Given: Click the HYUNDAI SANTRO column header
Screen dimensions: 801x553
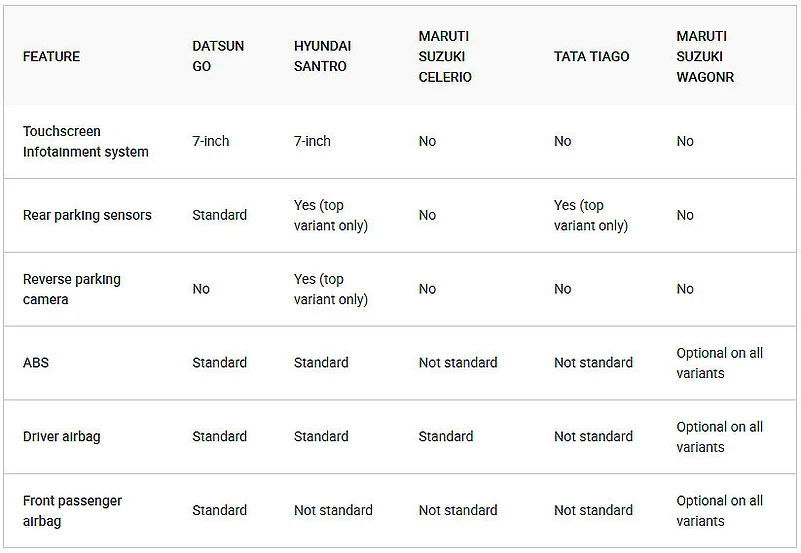Looking at the screenshot, I should pos(322,57).
